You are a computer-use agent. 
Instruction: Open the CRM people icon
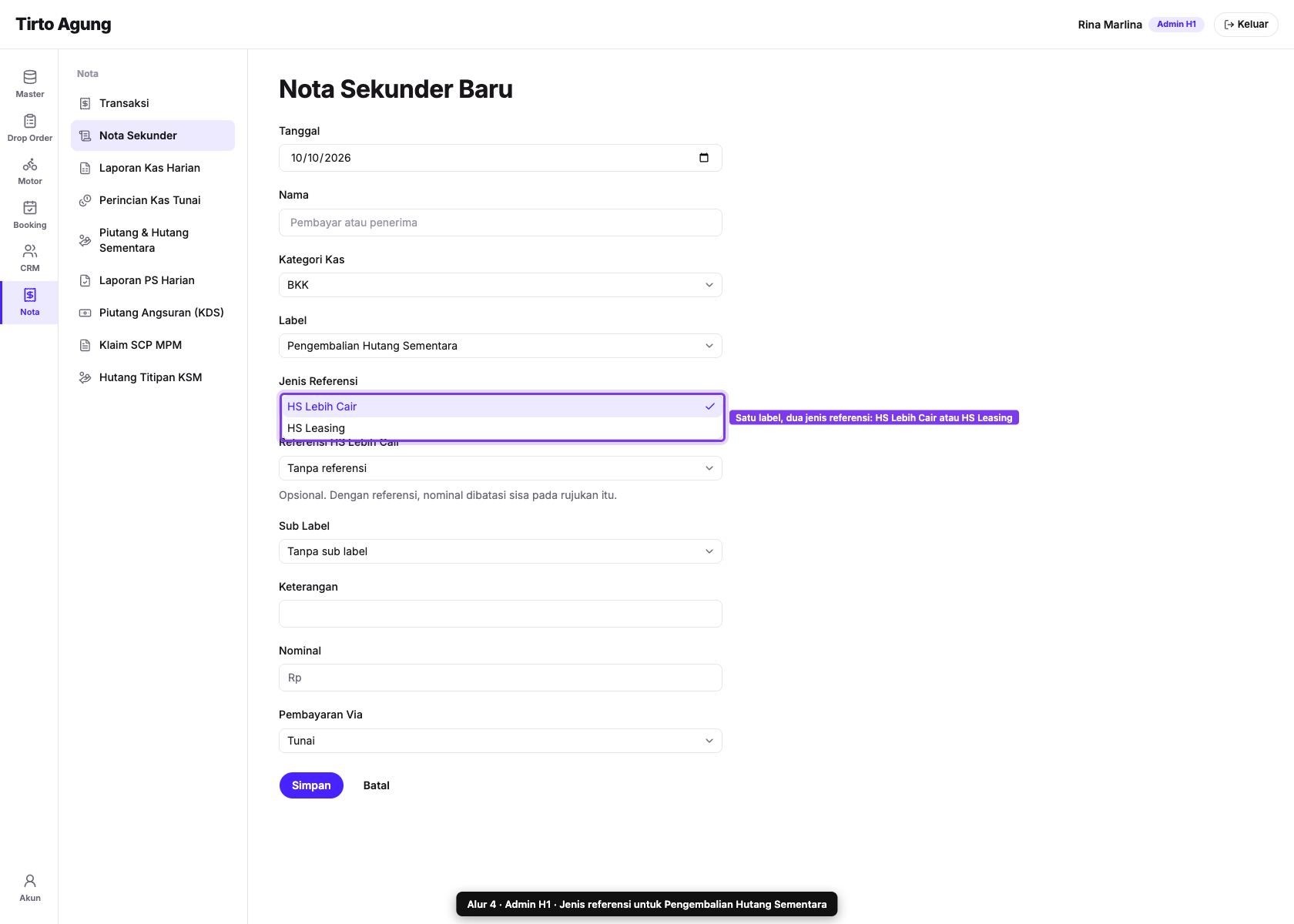click(x=30, y=251)
